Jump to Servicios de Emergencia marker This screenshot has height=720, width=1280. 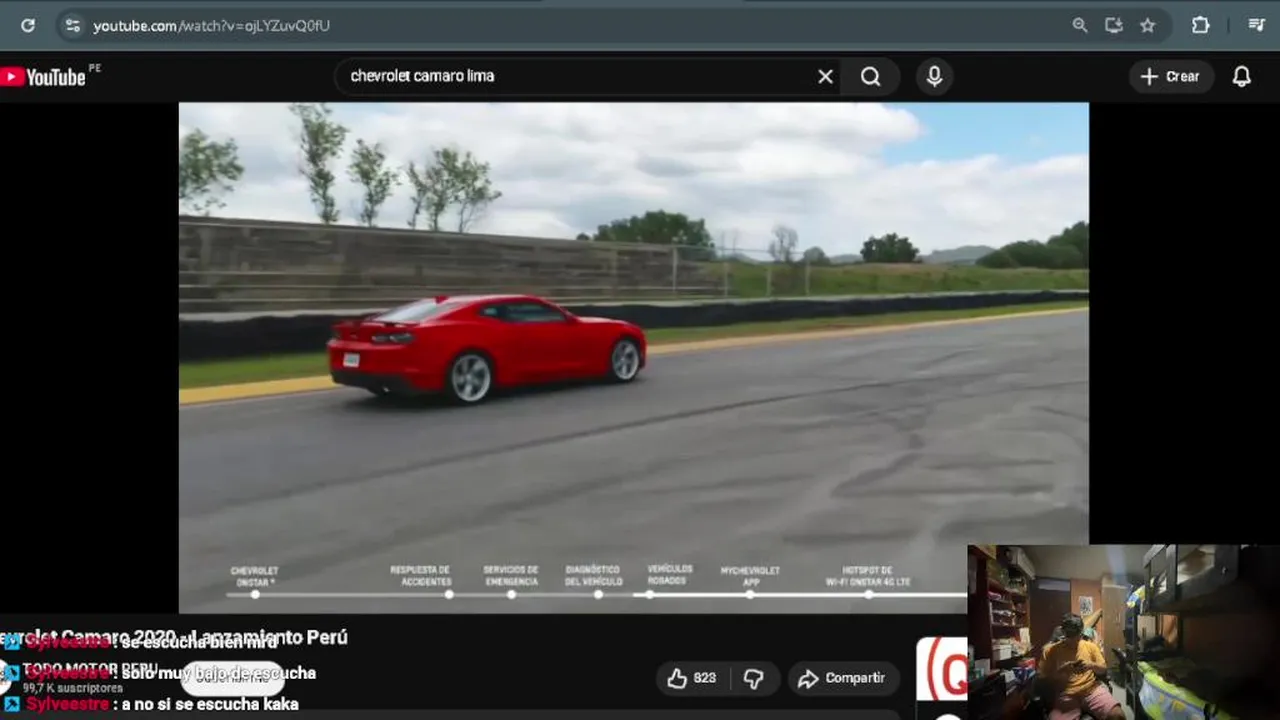[511, 594]
